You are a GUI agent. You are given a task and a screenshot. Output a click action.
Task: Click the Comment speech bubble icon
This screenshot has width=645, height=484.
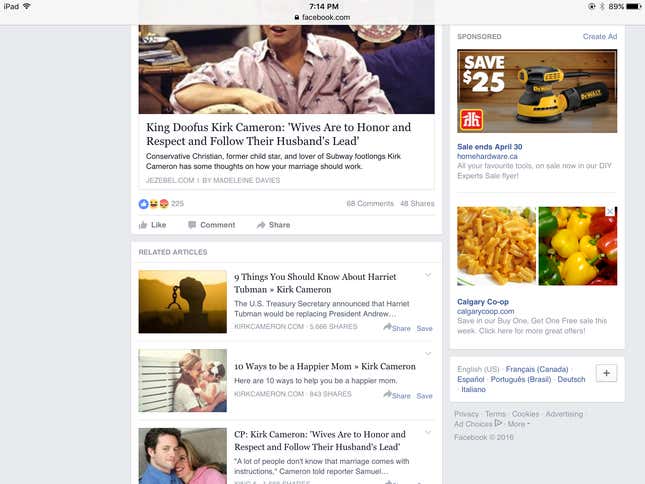coord(192,225)
